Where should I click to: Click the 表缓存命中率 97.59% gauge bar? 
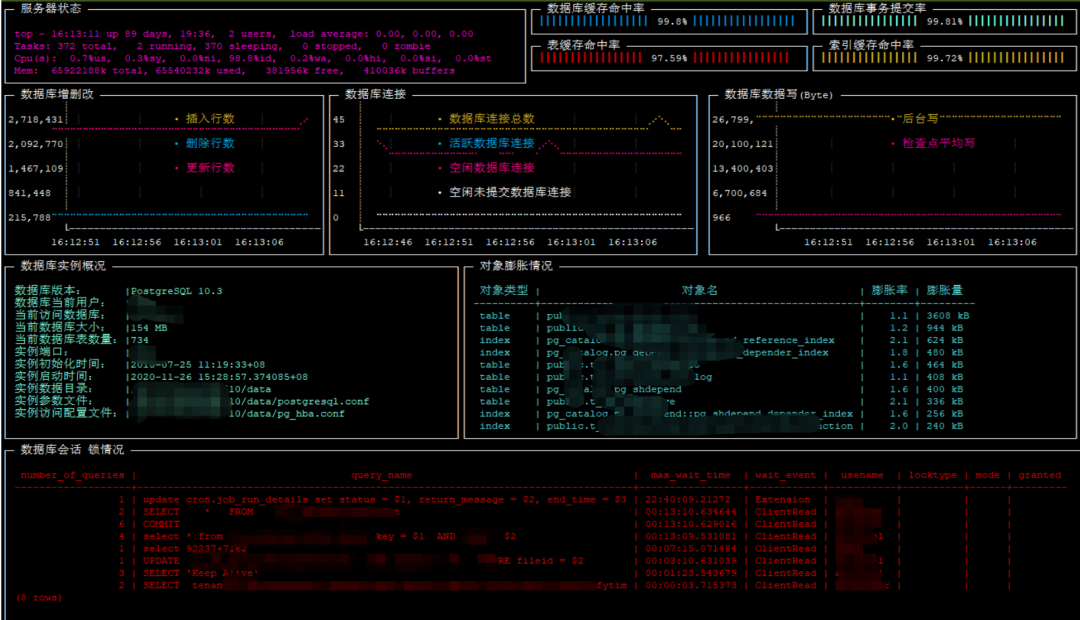tap(669, 58)
